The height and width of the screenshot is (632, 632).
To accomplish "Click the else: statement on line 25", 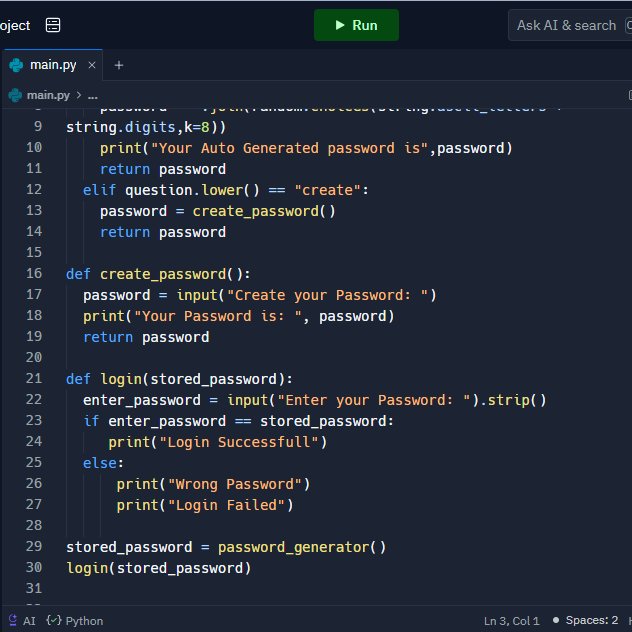I will 103,463.
